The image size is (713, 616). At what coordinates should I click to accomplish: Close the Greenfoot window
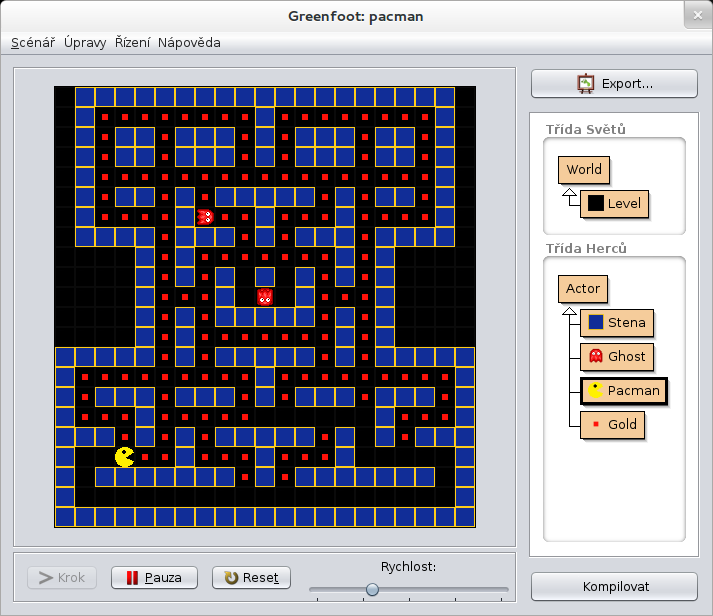pos(698,15)
